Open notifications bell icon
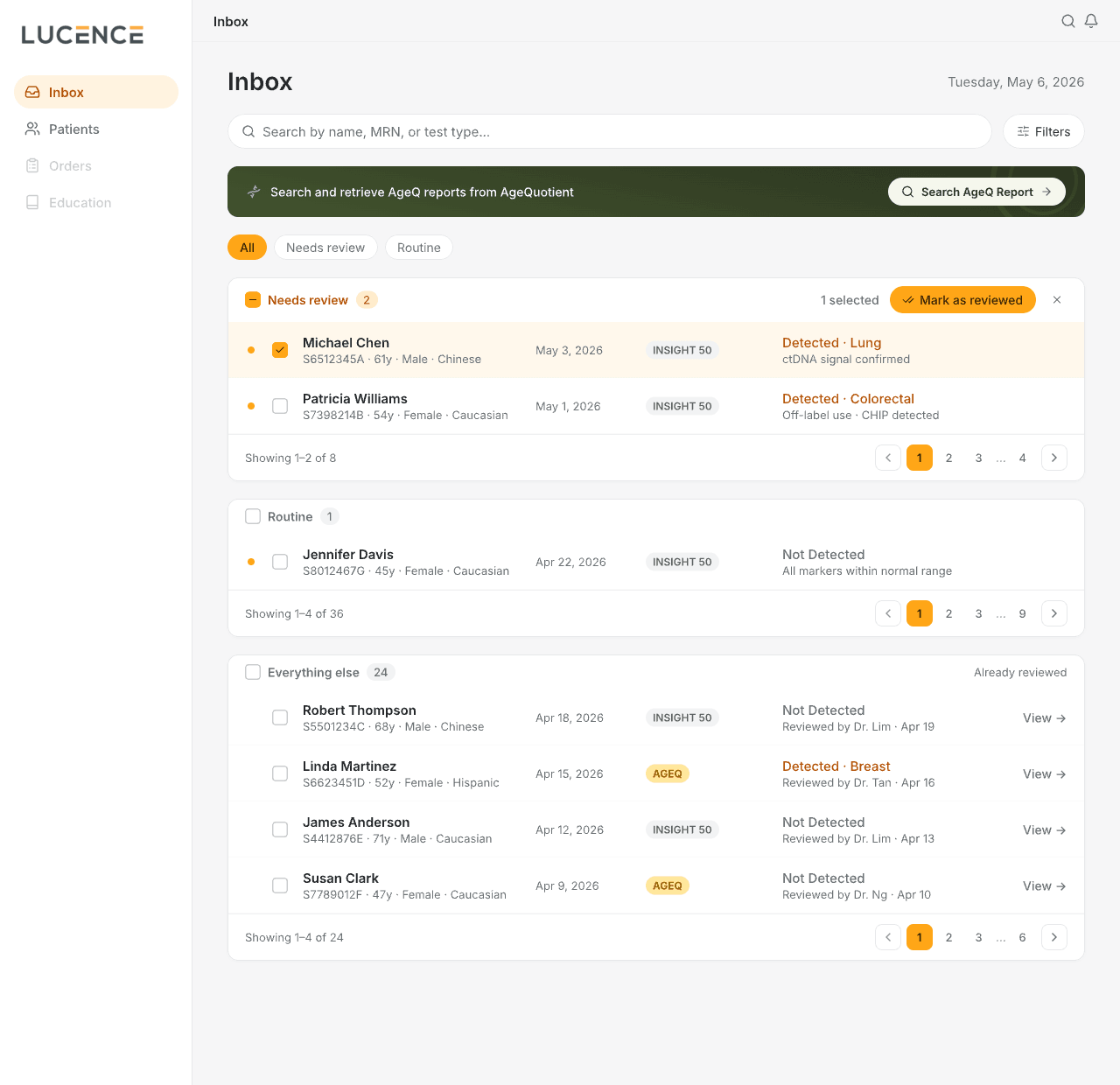Image resolution: width=1120 pixels, height=1085 pixels. pos(1091,21)
